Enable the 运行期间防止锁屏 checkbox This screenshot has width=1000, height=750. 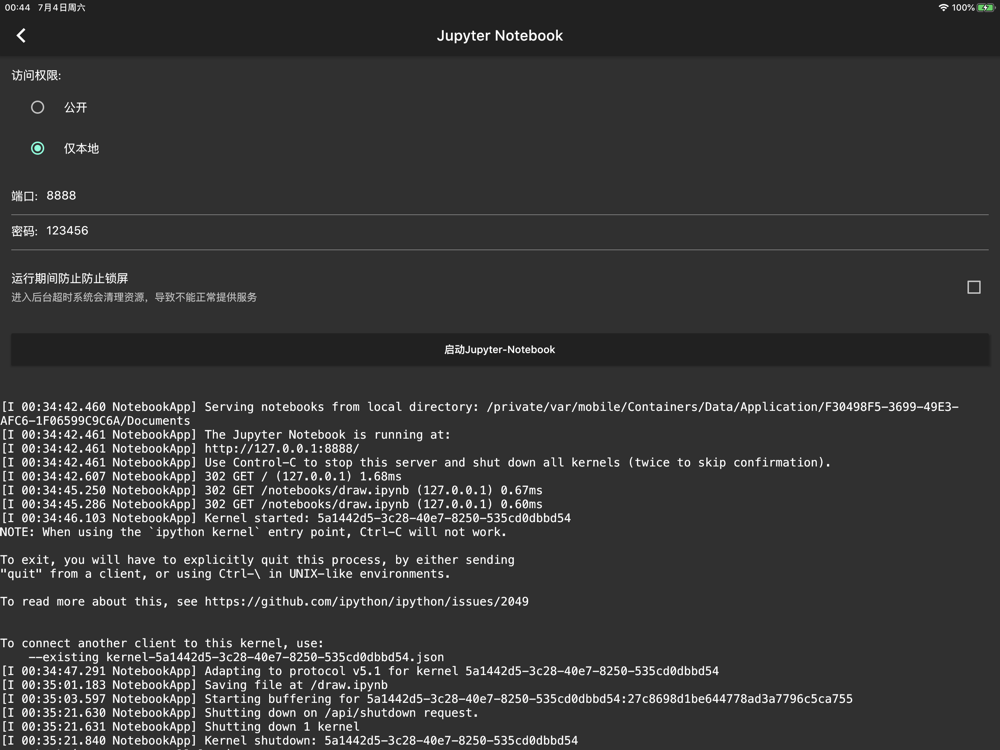pos(973,287)
